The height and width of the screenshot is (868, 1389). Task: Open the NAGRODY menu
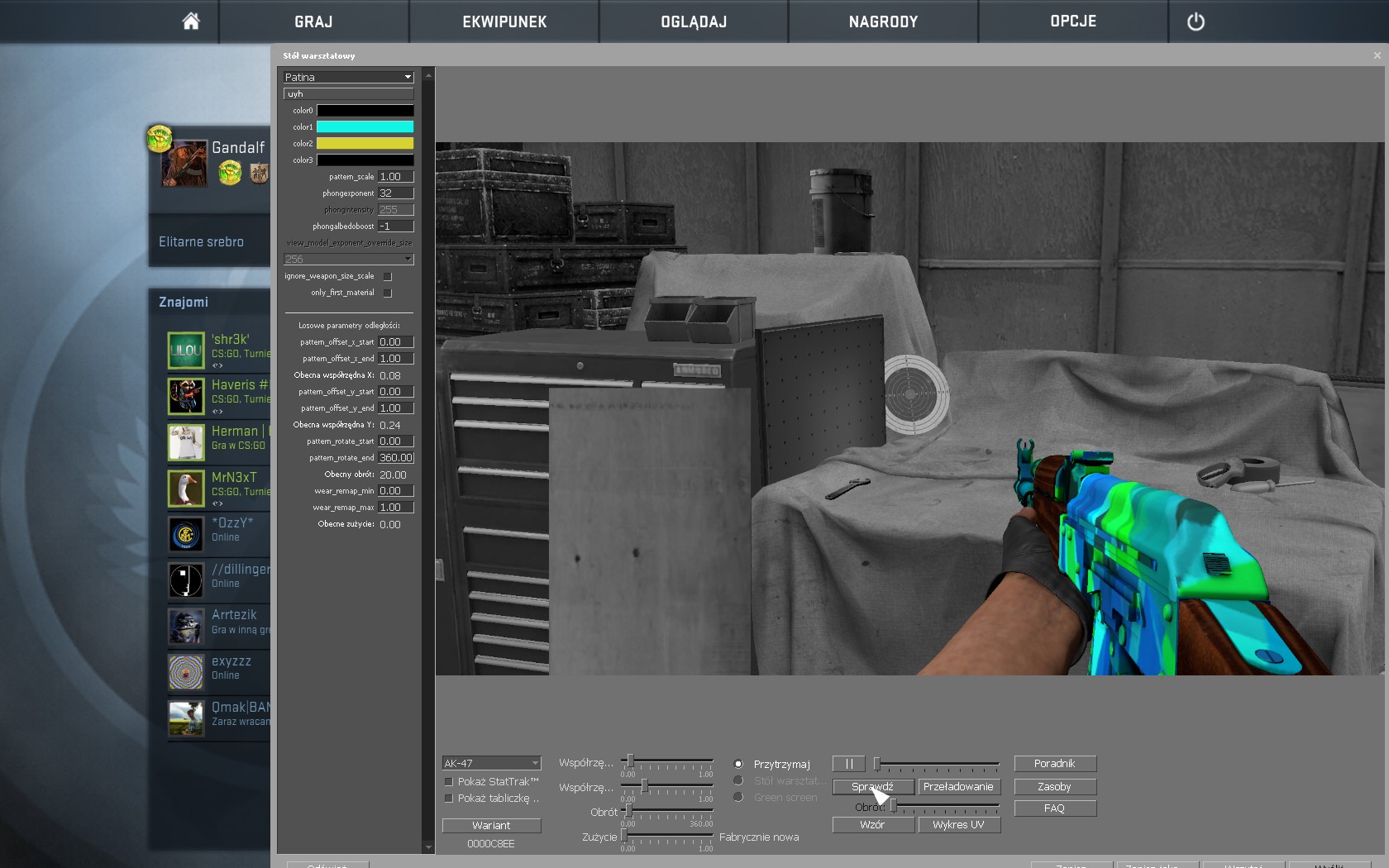(x=883, y=21)
